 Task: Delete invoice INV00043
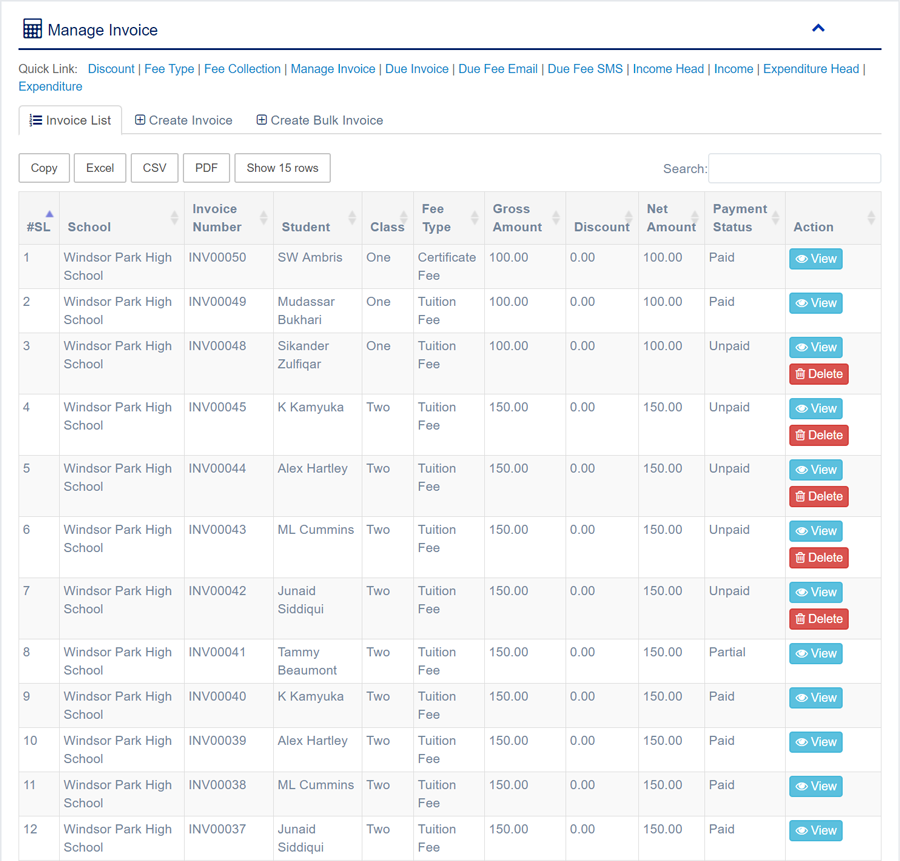tap(818, 559)
